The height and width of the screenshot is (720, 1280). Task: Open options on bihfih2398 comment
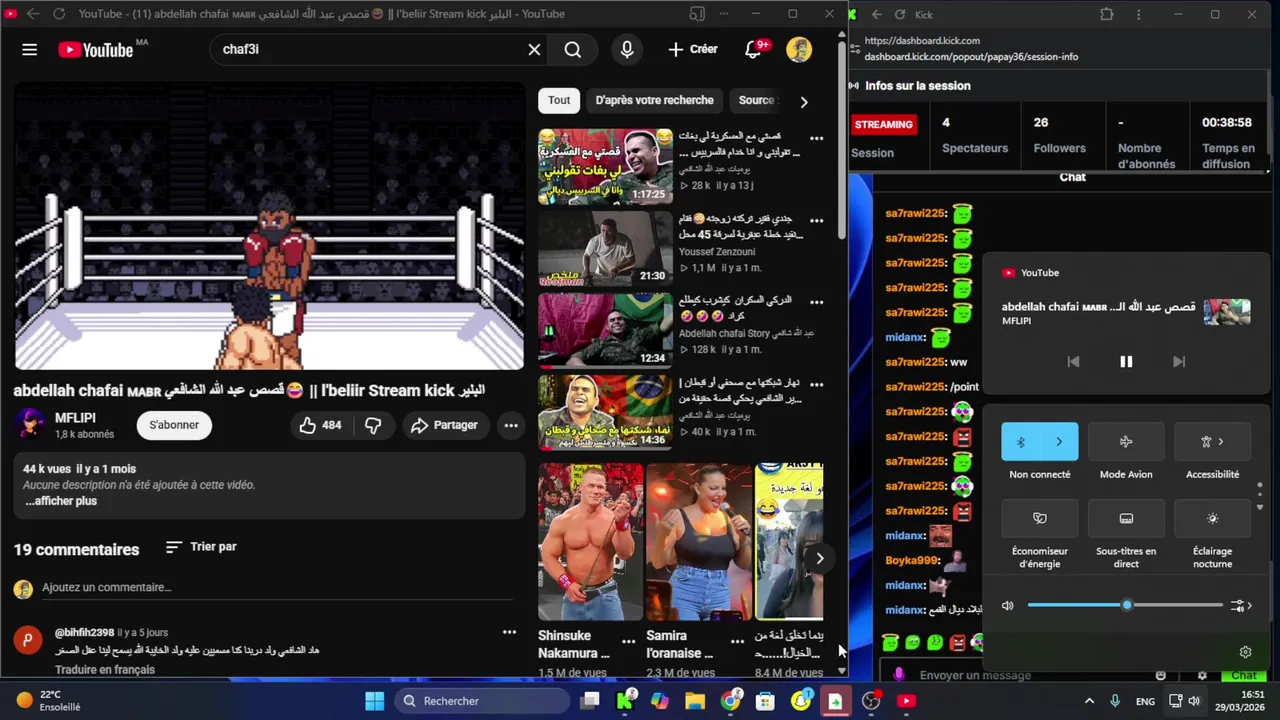pos(509,632)
